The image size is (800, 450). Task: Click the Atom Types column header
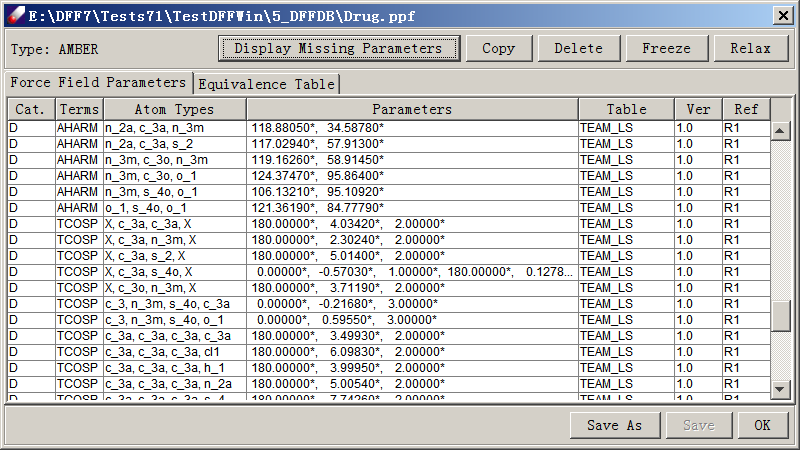[174, 110]
